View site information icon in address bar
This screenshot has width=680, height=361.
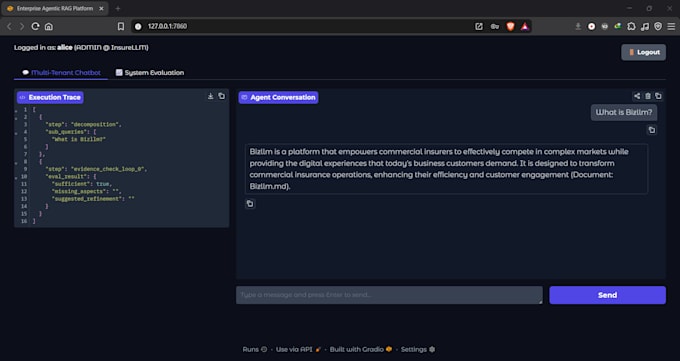[x=138, y=26]
